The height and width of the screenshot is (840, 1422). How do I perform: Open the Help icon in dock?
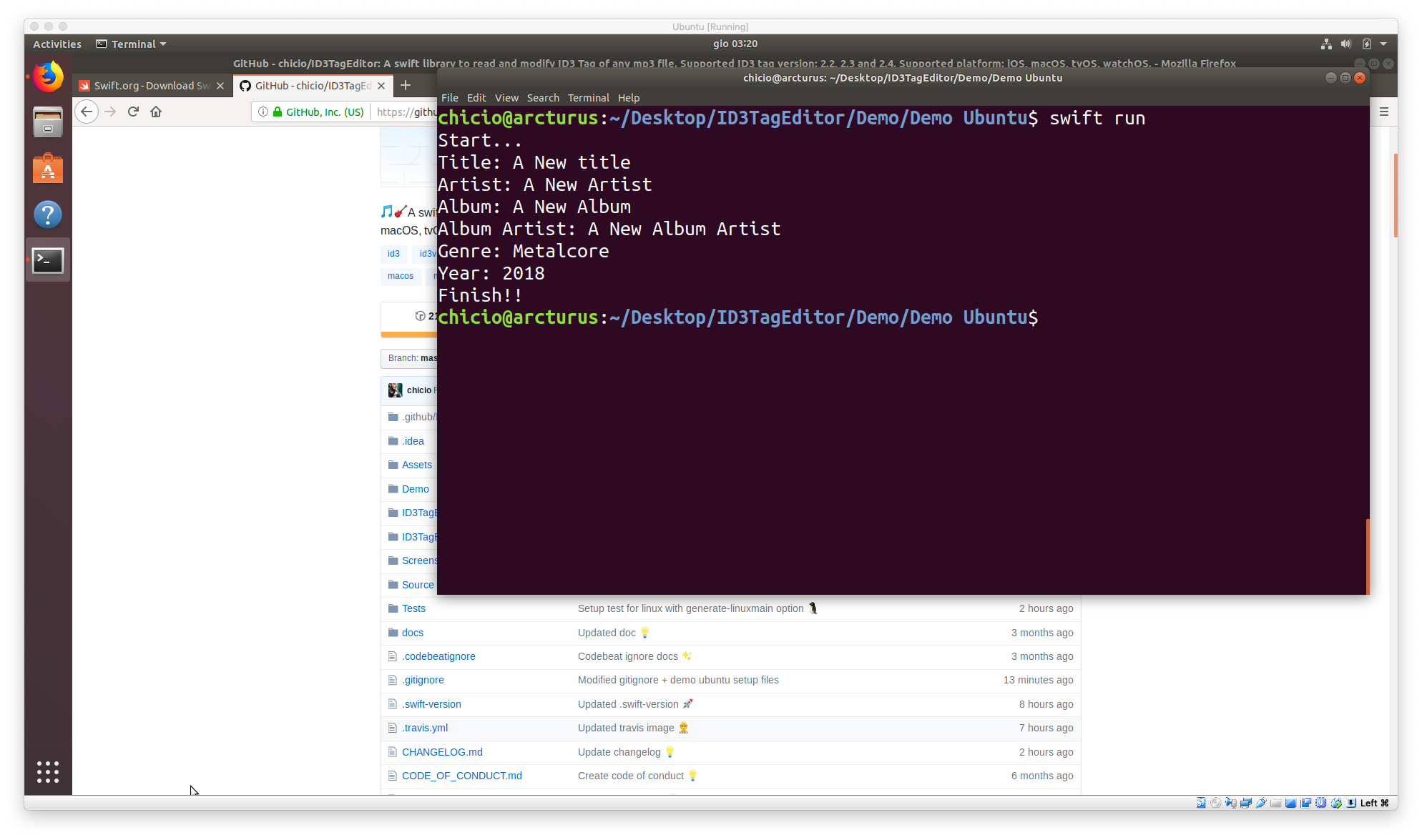pos(48,214)
